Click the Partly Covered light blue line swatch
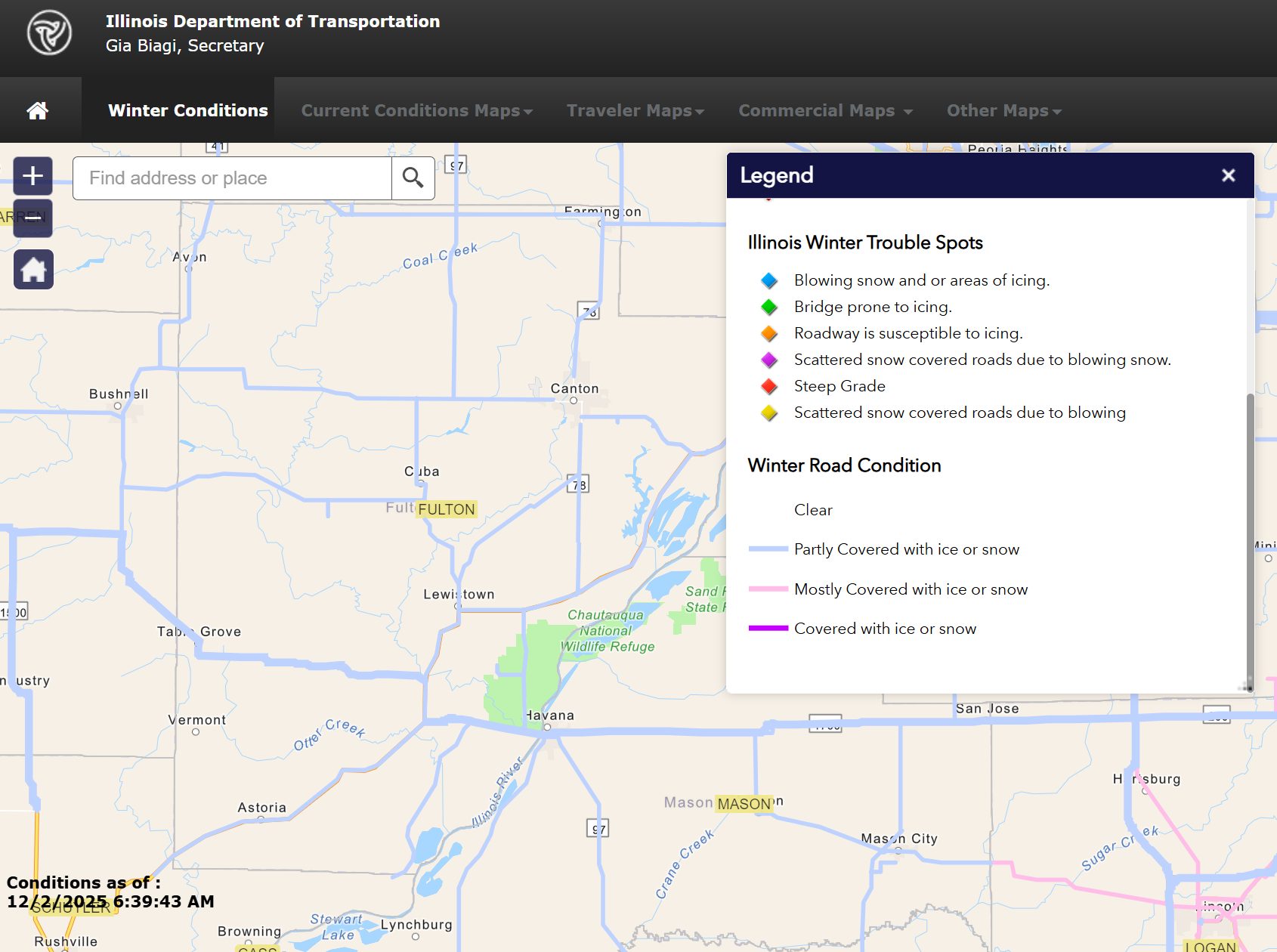 (x=768, y=549)
